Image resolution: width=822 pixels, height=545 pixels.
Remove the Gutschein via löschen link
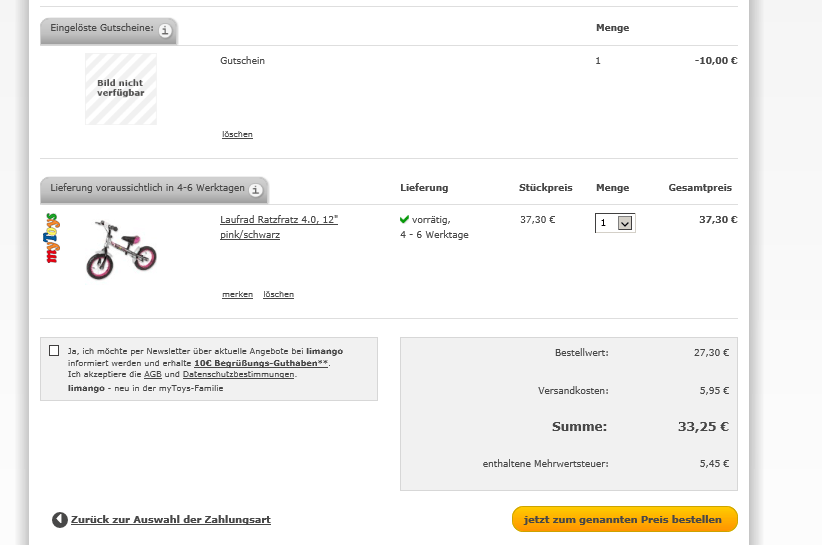[x=237, y=134]
